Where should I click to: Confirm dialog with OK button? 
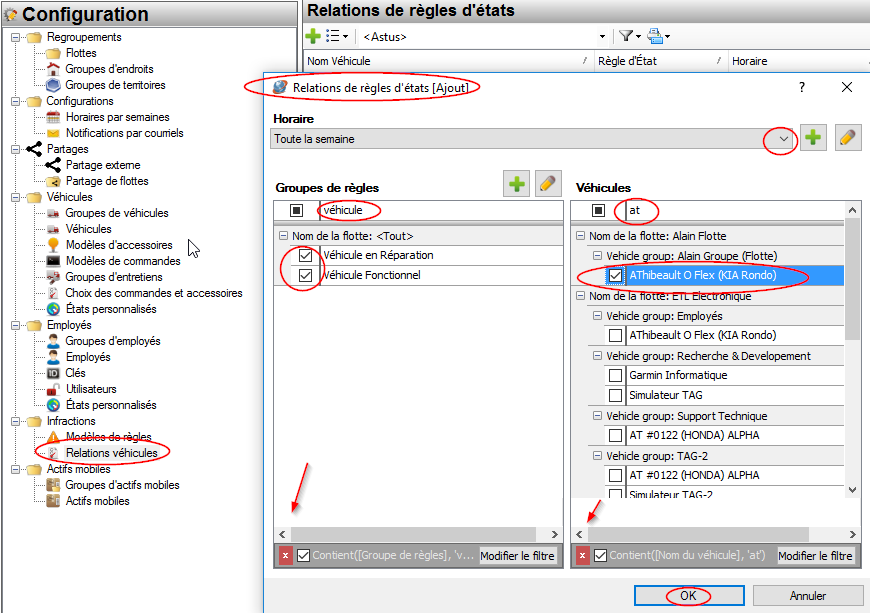point(688,596)
